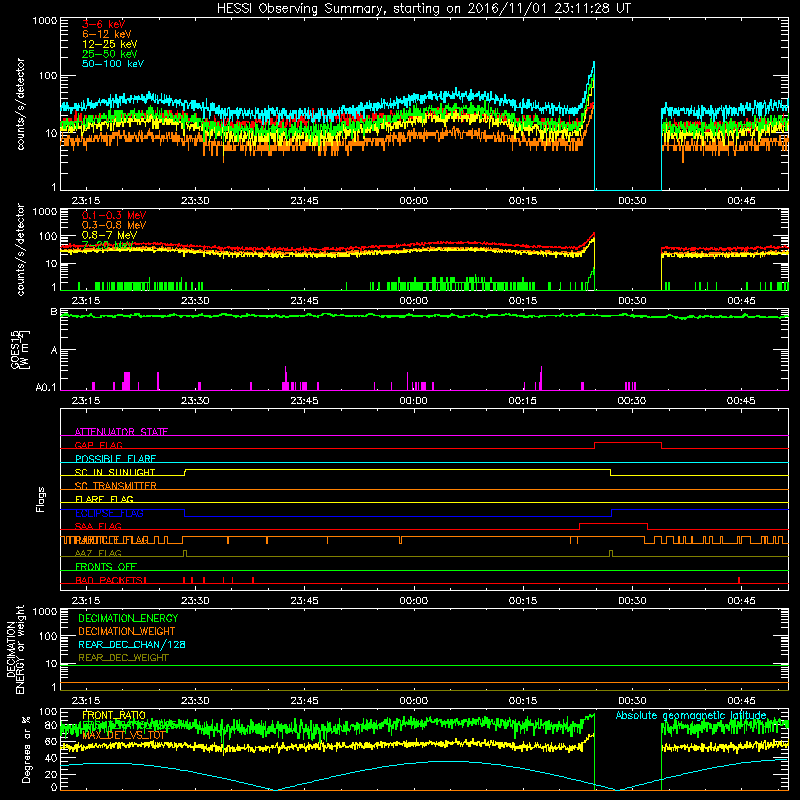The image size is (800, 800).
Task: Click the "23:30" tick under the decimation panel
Action: click(195, 701)
